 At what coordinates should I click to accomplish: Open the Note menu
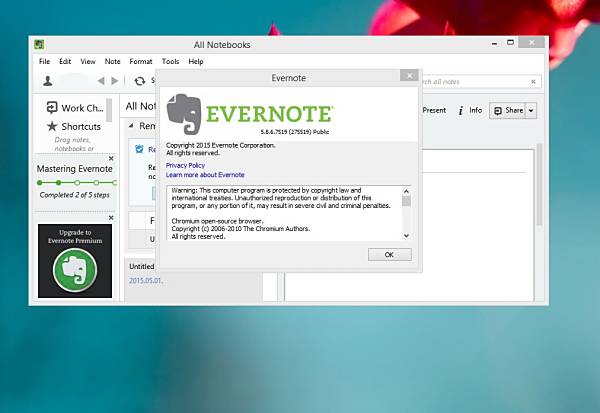point(112,61)
